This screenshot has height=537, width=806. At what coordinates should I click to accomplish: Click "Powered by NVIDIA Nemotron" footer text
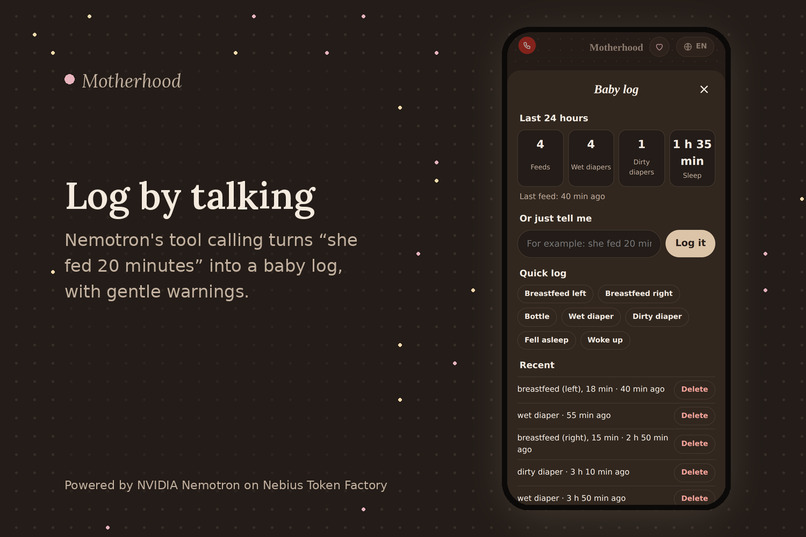[x=226, y=485]
